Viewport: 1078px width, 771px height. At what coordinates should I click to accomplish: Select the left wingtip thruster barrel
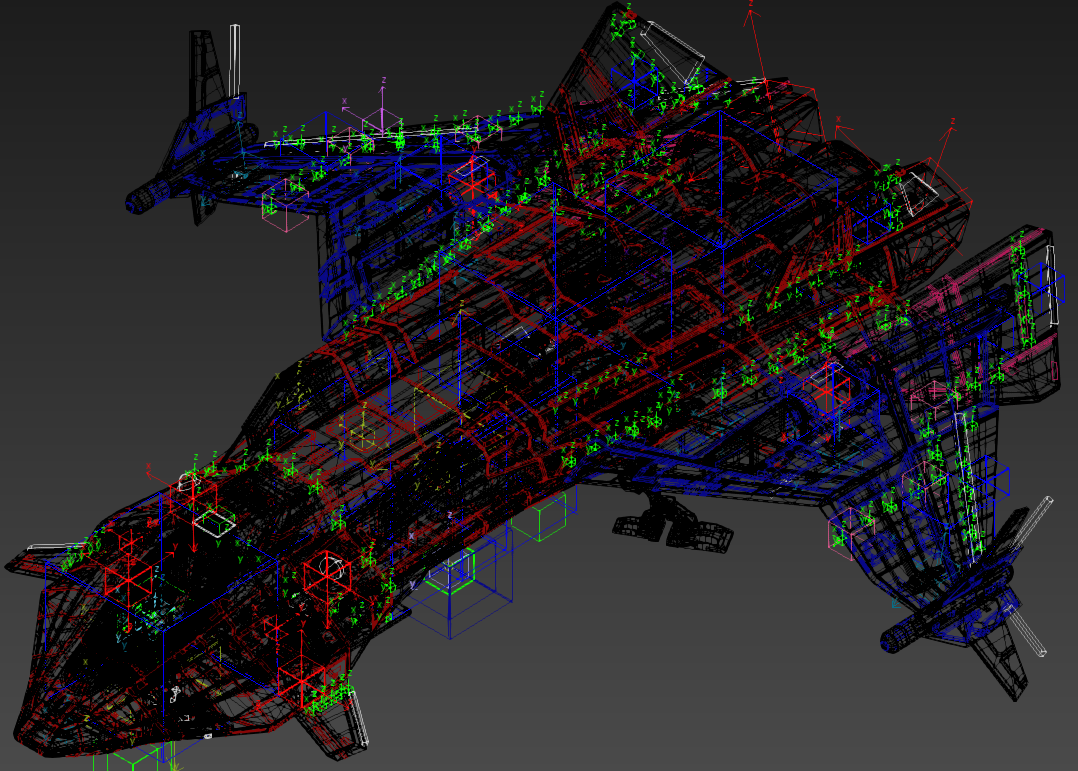click(147, 196)
